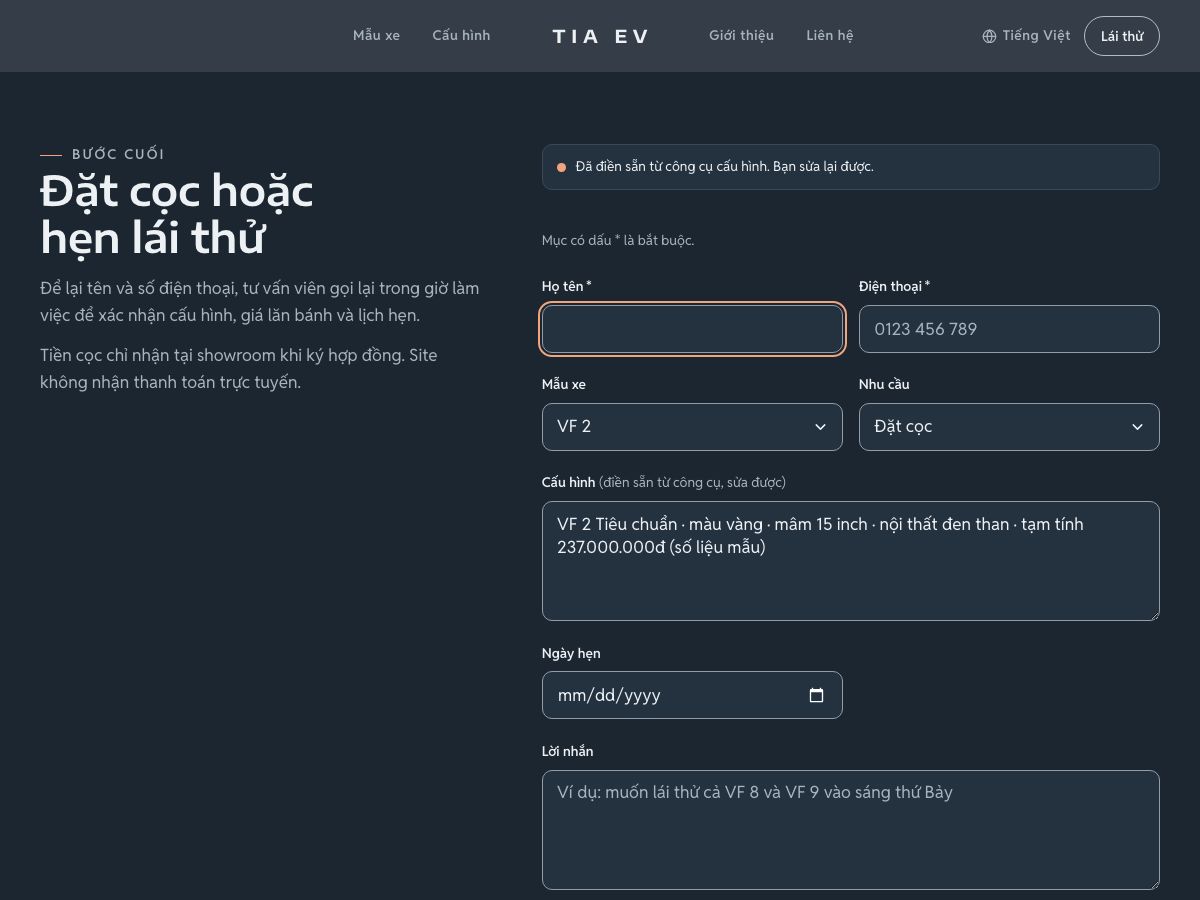
Task: Click the 'Mục có dấu * là bắt buộc' note
Action: tap(618, 240)
